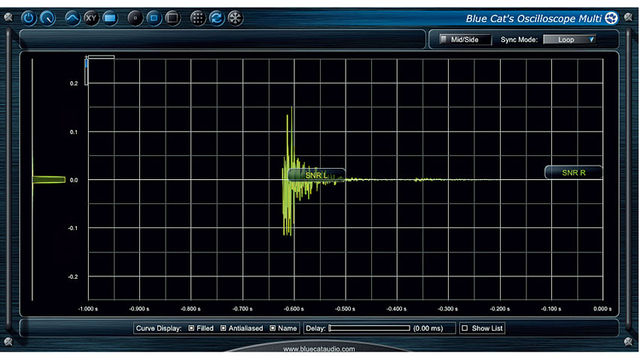640x360 pixels.
Task: Click the top-right corner screw icon
Action: [x=629, y=17]
